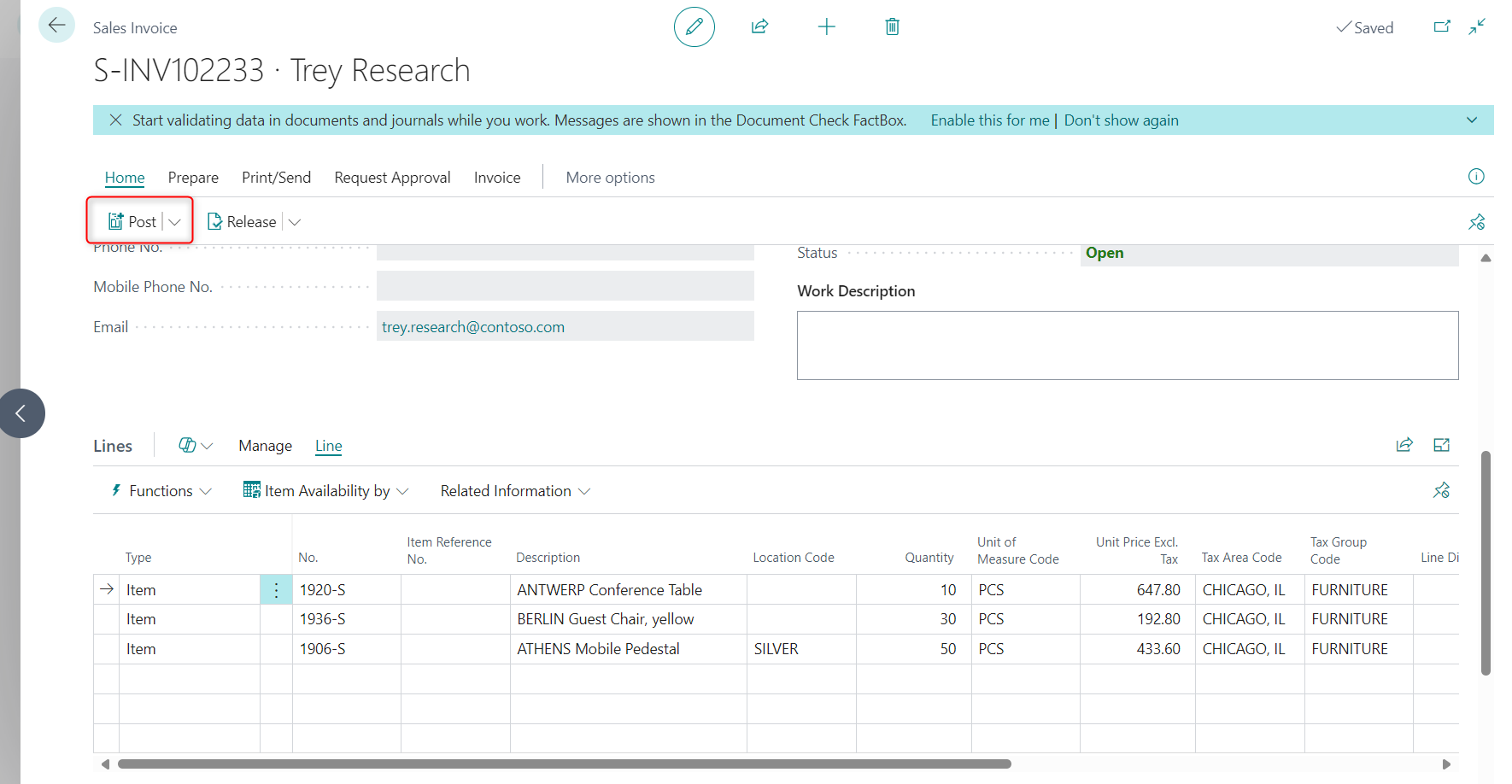The width and height of the screenshot is (1512, 784).
Task: Click the pin icon in the Lines action bar
Action: tap(1441, 490)
